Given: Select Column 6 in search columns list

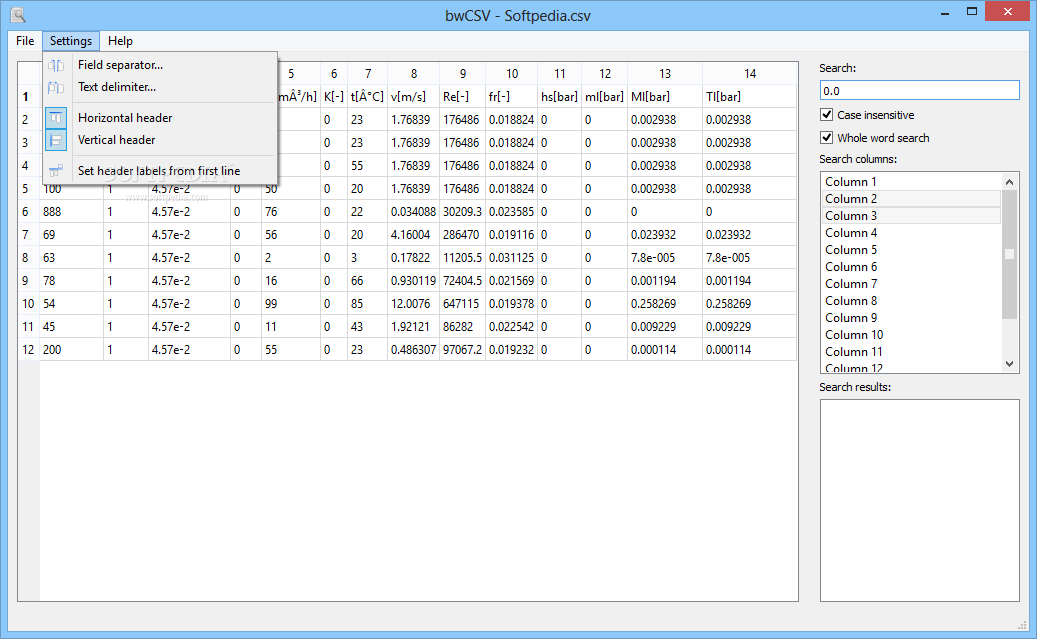Looking at the screenshot, I should (x=911, y=267).
